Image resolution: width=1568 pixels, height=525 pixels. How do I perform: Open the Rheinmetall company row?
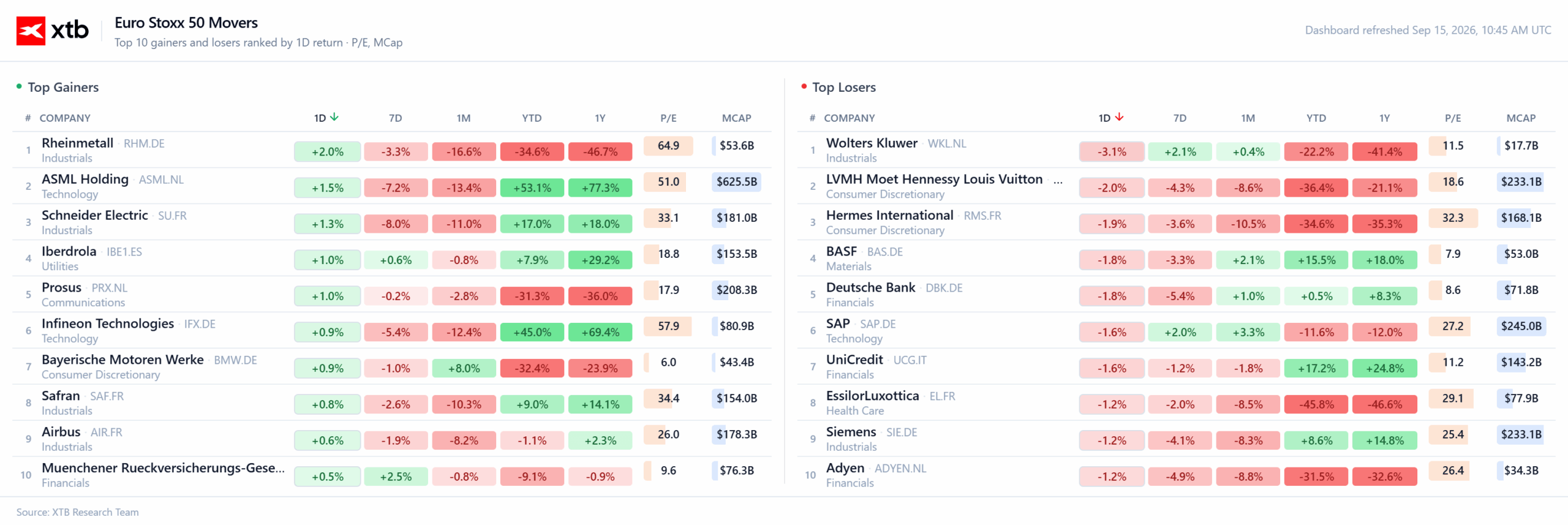click(392, 150)
